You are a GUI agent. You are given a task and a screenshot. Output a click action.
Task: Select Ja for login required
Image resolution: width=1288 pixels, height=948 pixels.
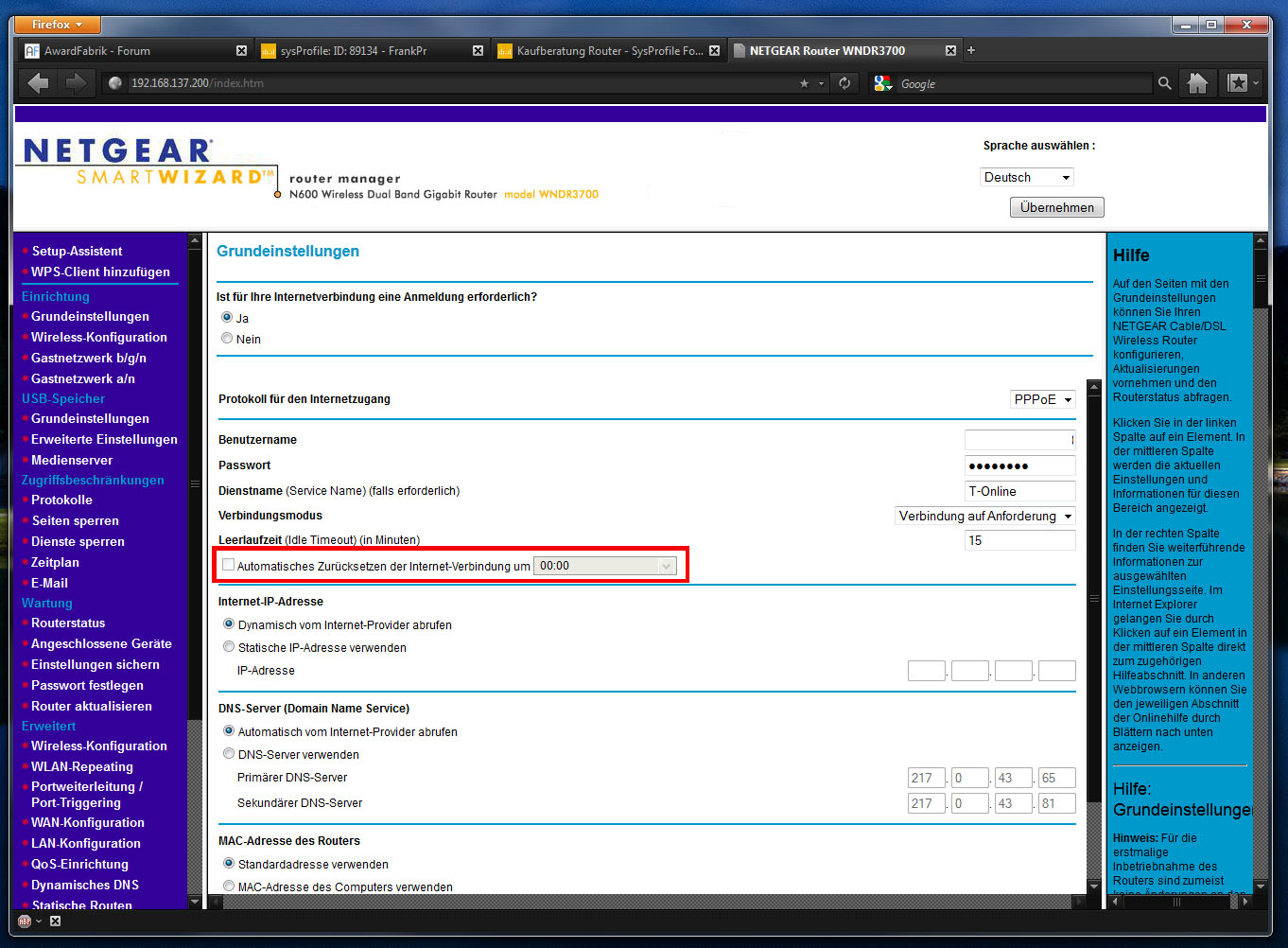tap(227, 317)
